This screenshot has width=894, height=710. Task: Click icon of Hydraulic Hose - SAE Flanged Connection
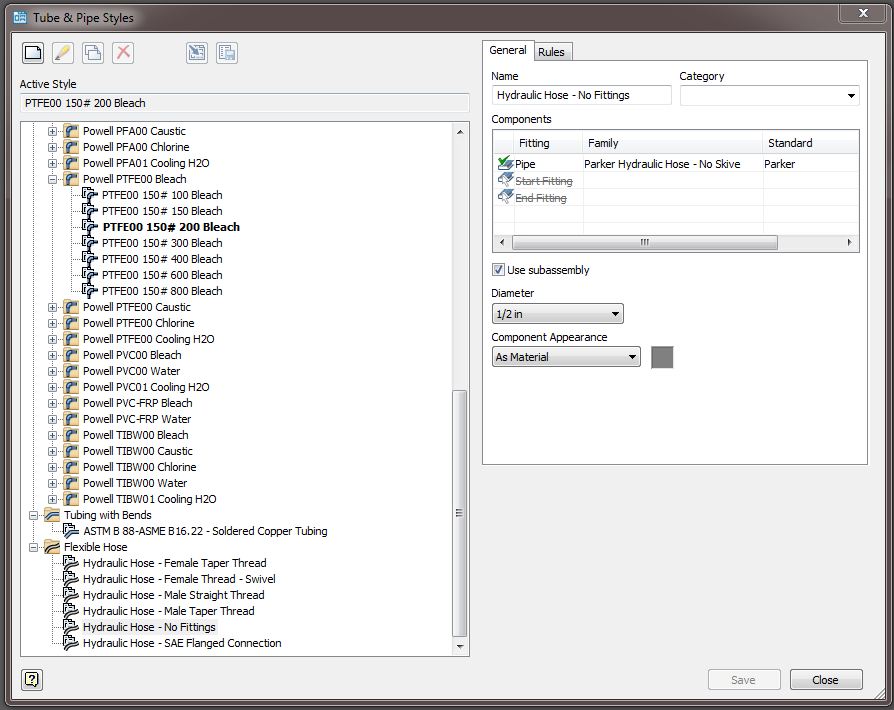(71, 643)
